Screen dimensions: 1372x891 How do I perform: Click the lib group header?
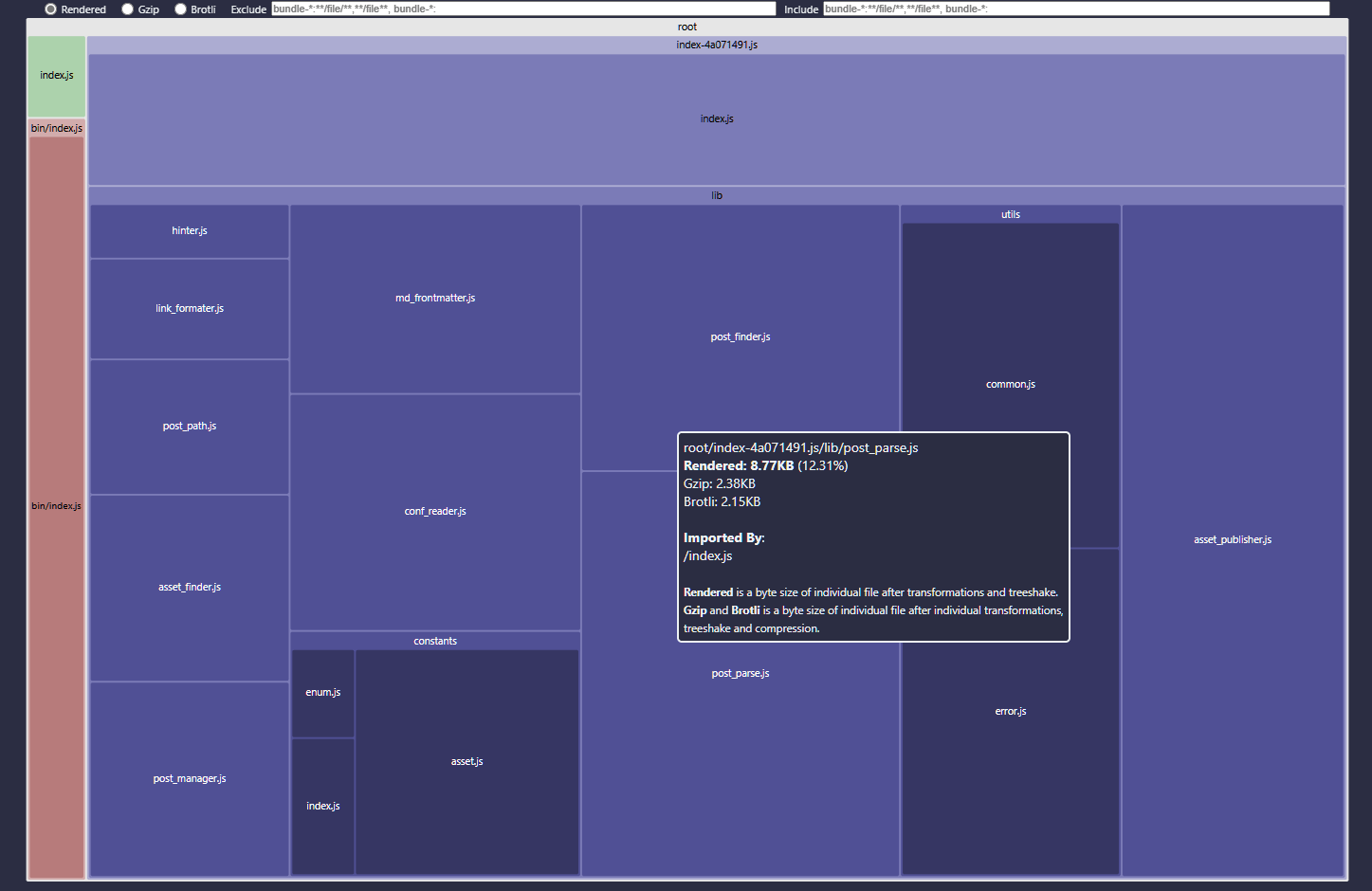point(716,195)
